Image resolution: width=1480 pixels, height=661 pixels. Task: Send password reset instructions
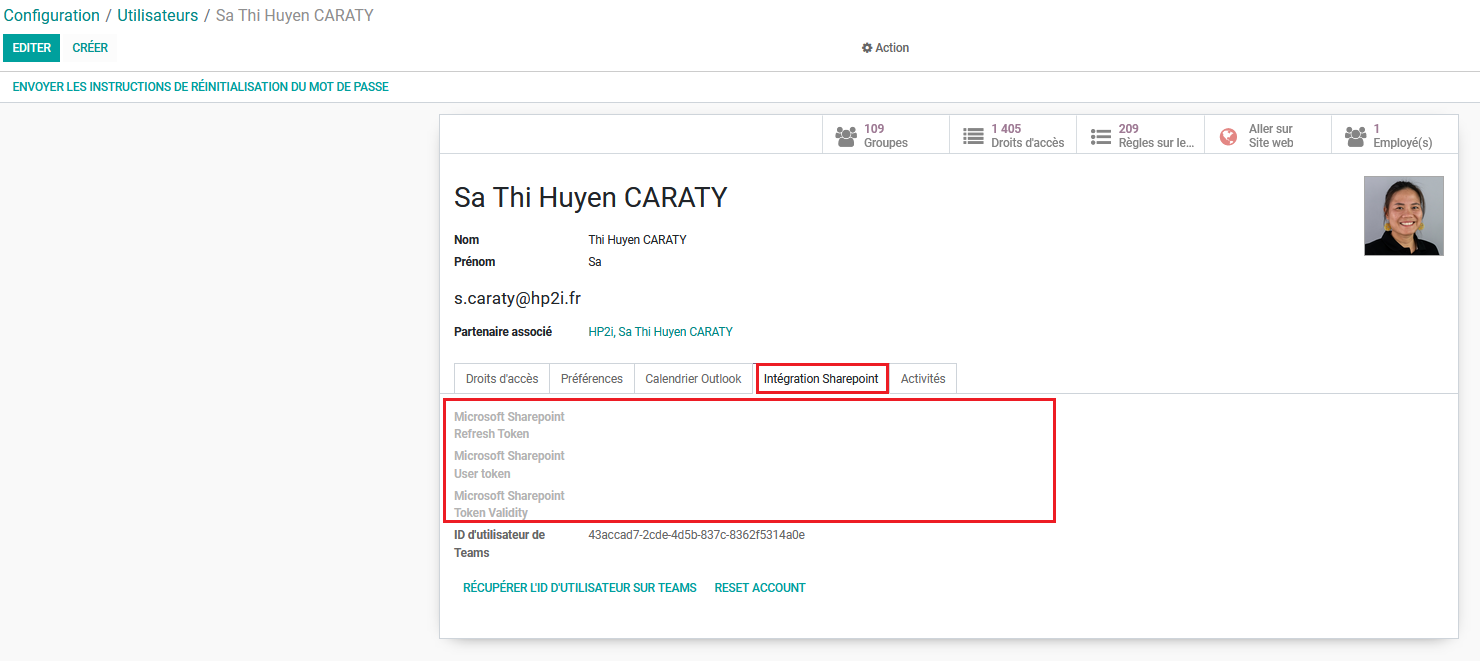201,87
